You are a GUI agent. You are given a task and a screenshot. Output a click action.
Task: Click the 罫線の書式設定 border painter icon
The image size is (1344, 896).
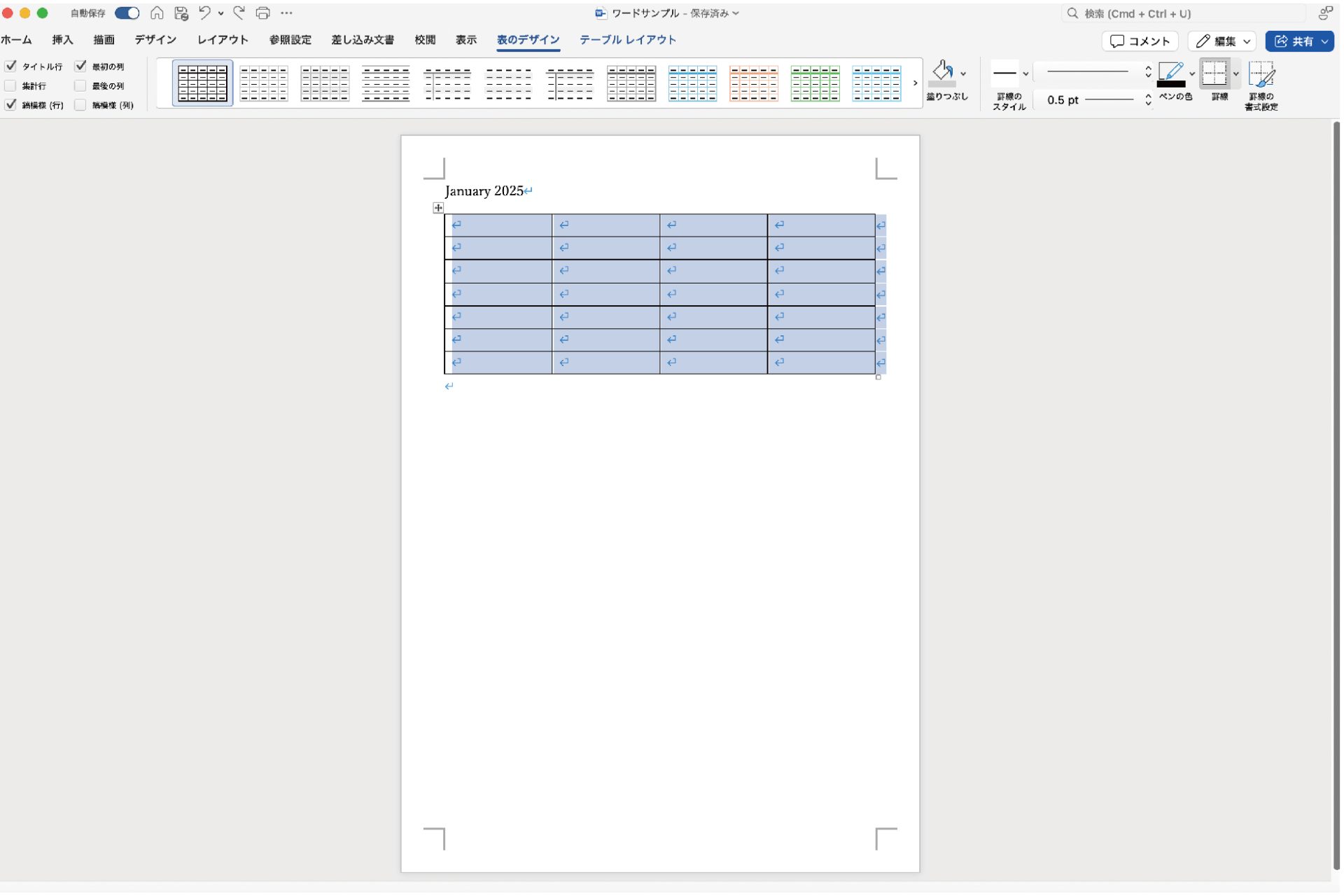point(1261,74)
